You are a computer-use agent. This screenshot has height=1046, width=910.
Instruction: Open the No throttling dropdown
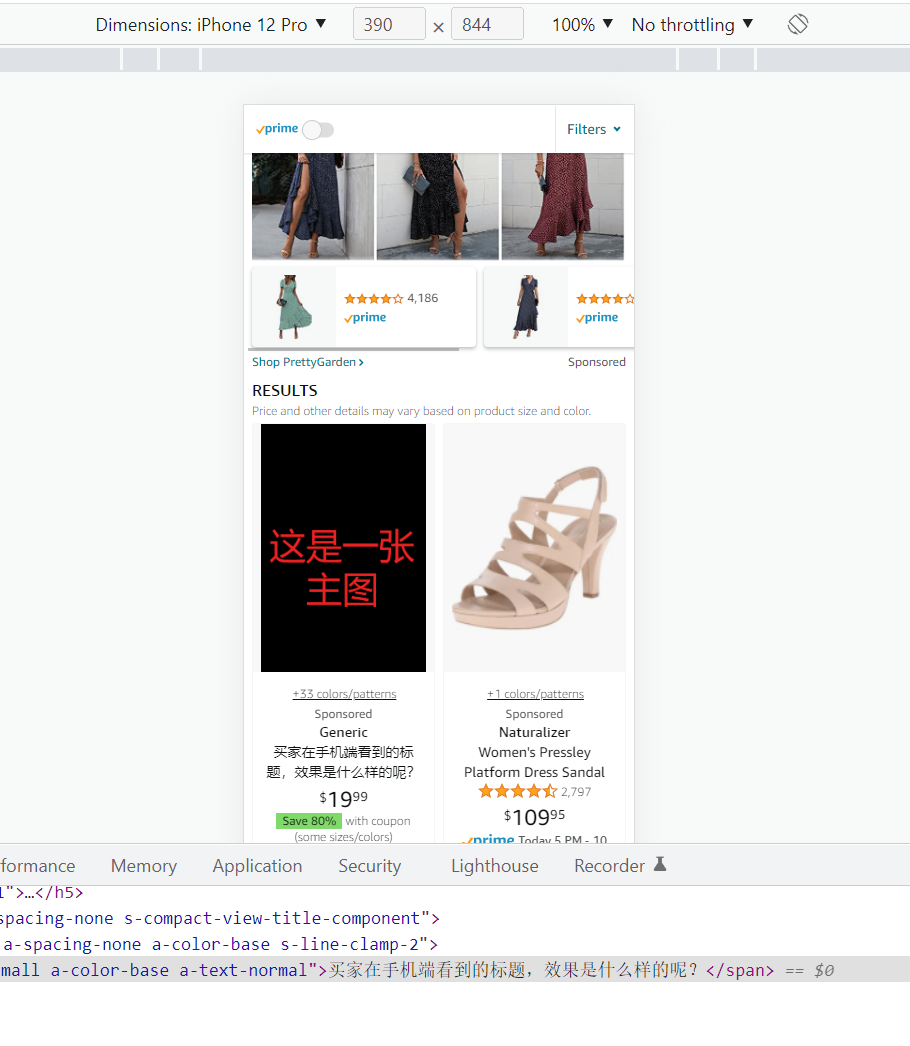coord(693,25)
